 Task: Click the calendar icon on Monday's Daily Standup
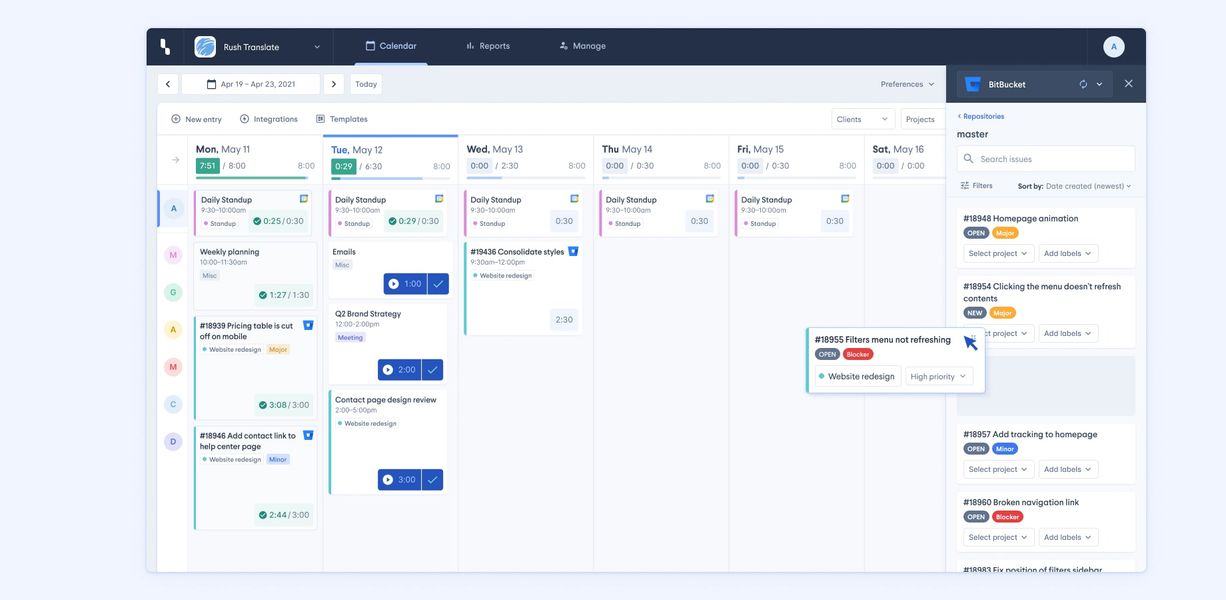click(304, 199)
